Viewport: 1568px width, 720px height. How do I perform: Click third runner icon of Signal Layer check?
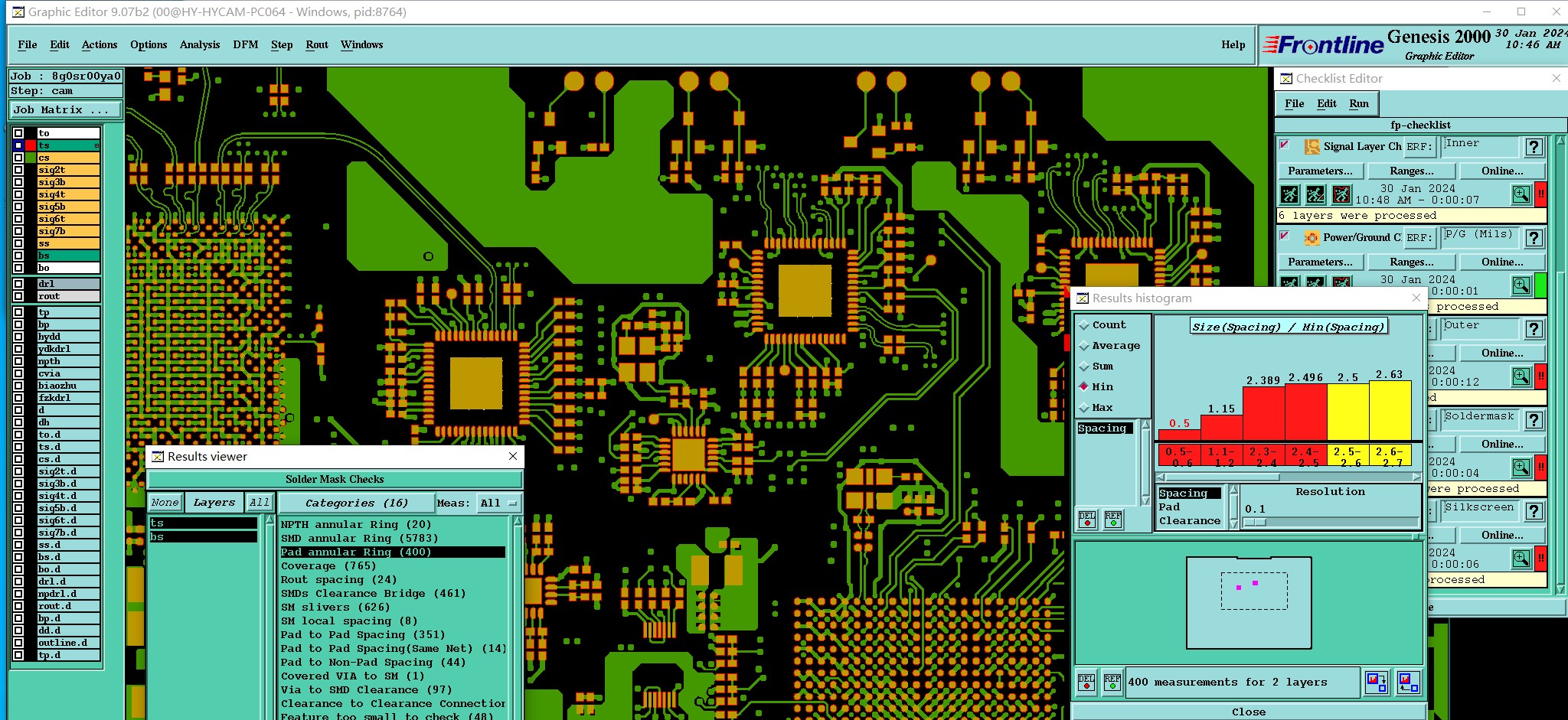tap(1341, 194)
